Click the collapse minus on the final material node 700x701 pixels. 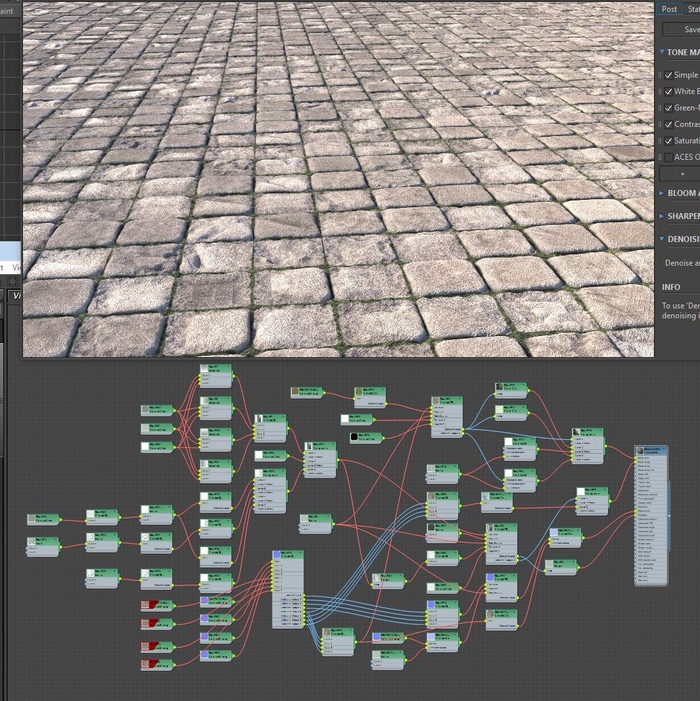coord(665,450)
